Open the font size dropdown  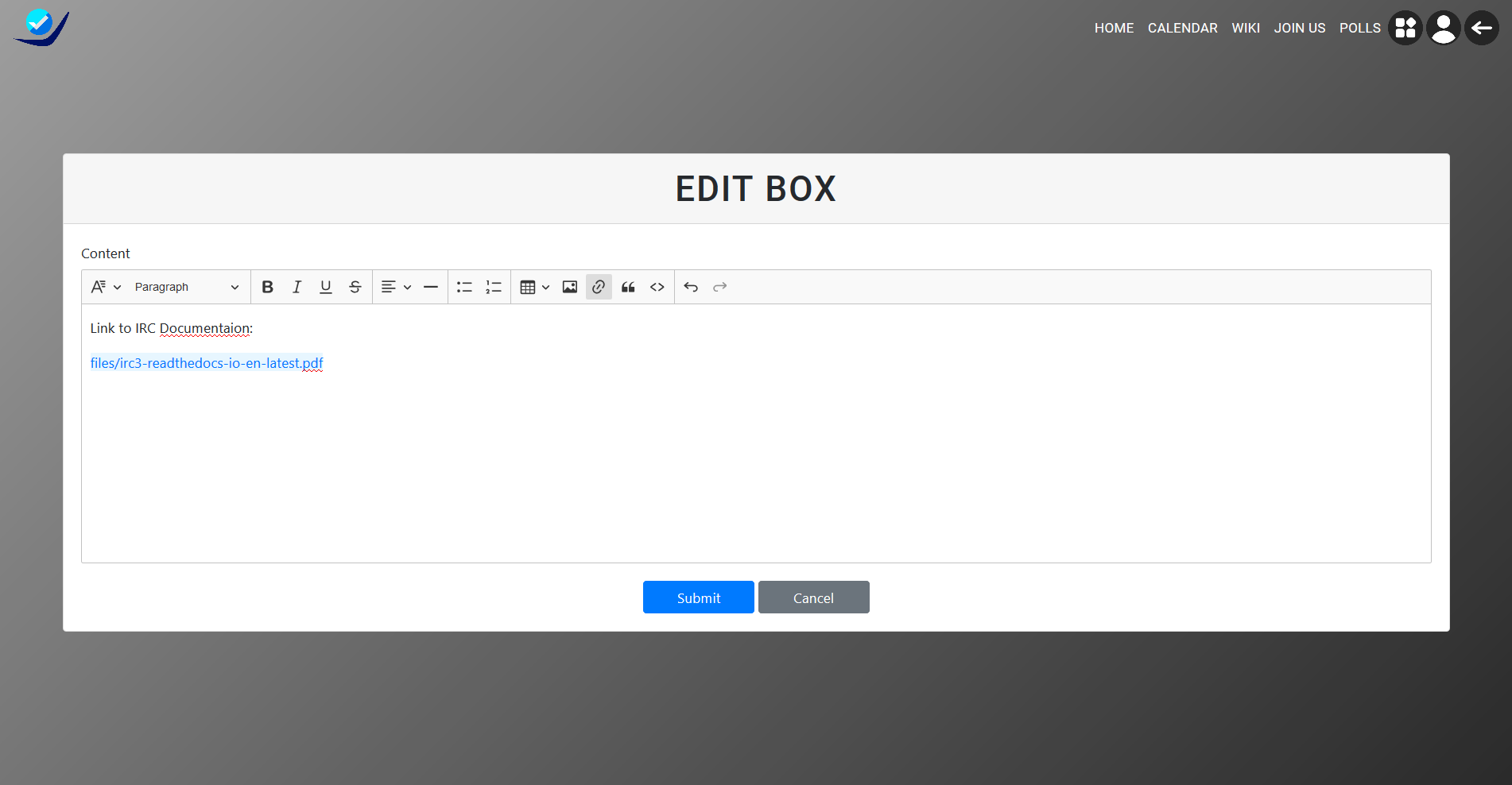106,287
